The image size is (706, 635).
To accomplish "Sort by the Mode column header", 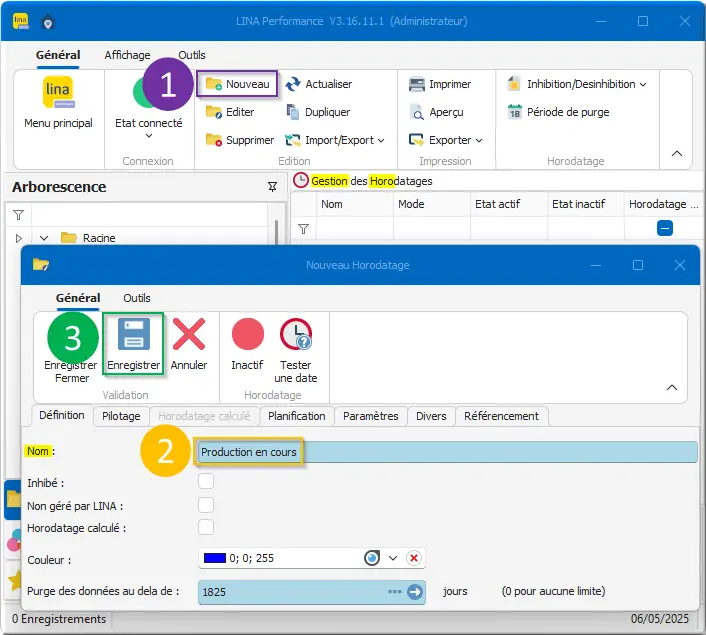I will pos(431,204).
